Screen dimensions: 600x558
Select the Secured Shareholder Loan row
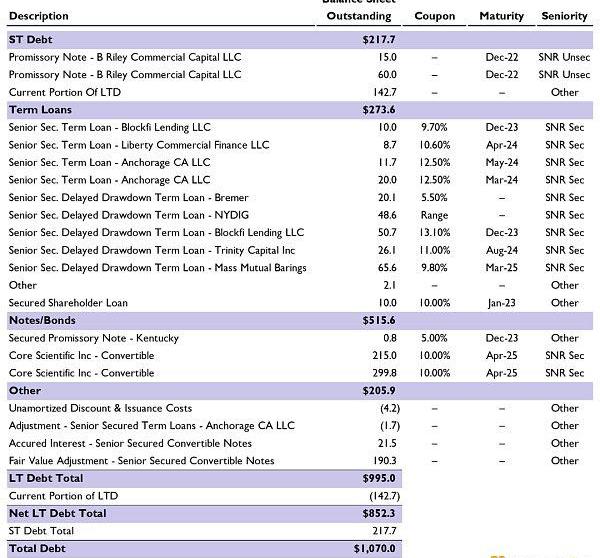[68, 303]
